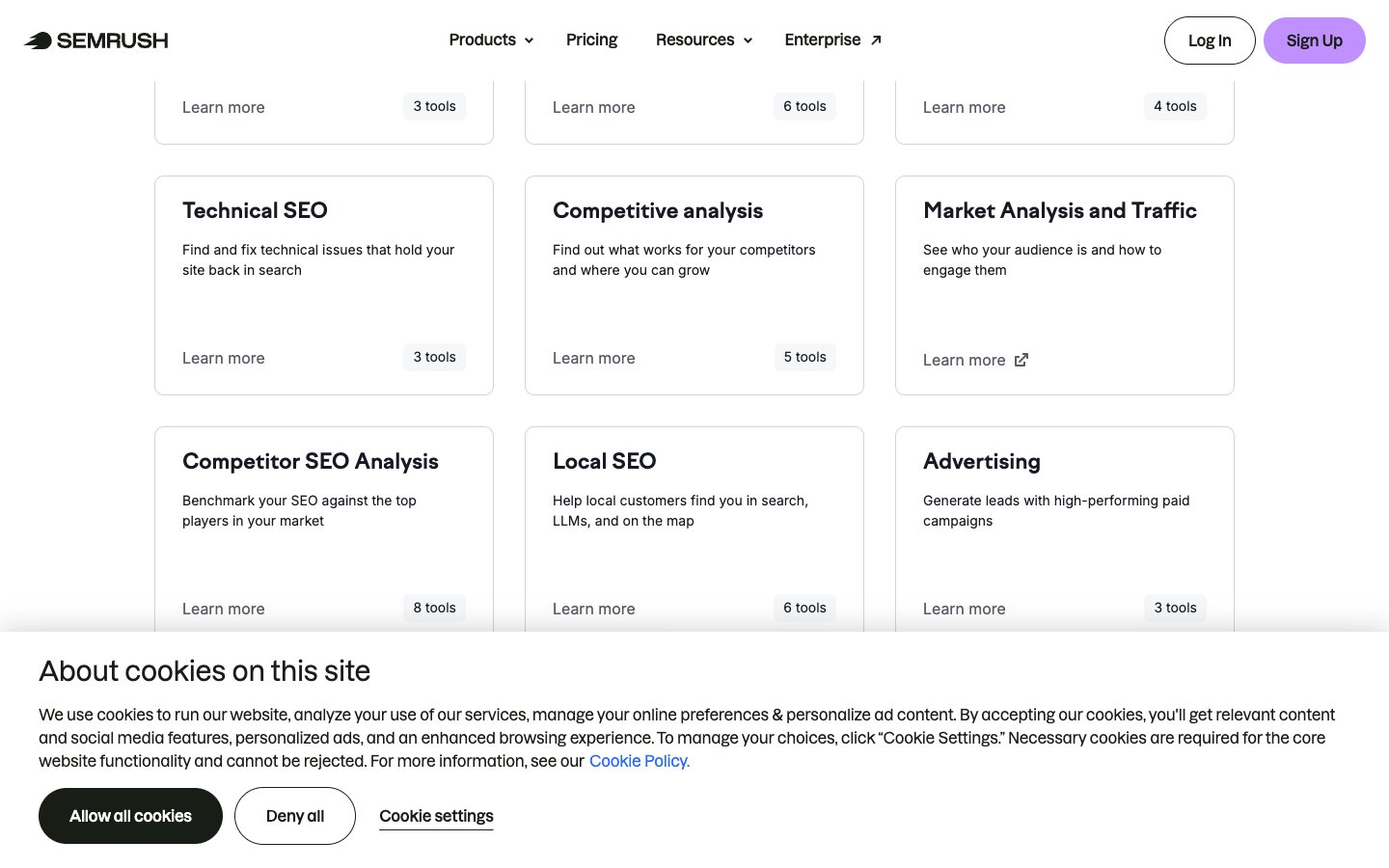Click the Semrush logo icon
Image resolution: width=1389 pixels, height=868 pixels.
pos(39,41)
